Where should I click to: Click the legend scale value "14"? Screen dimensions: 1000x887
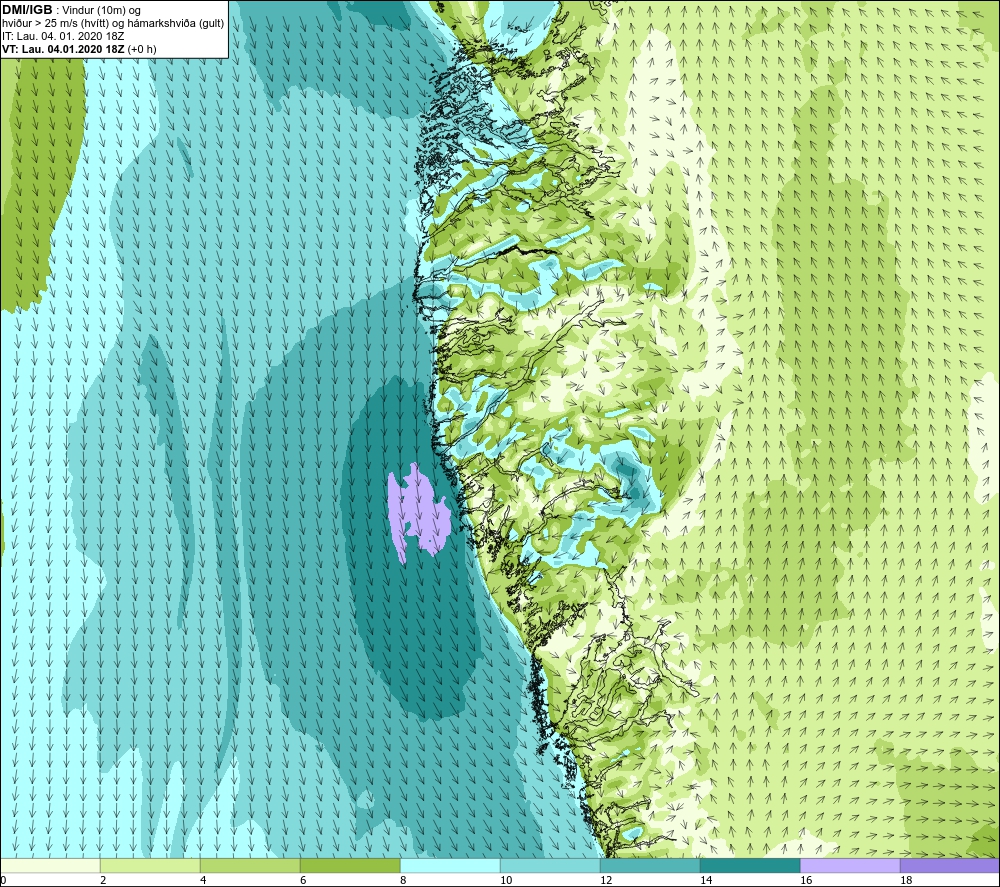point(706,881)
